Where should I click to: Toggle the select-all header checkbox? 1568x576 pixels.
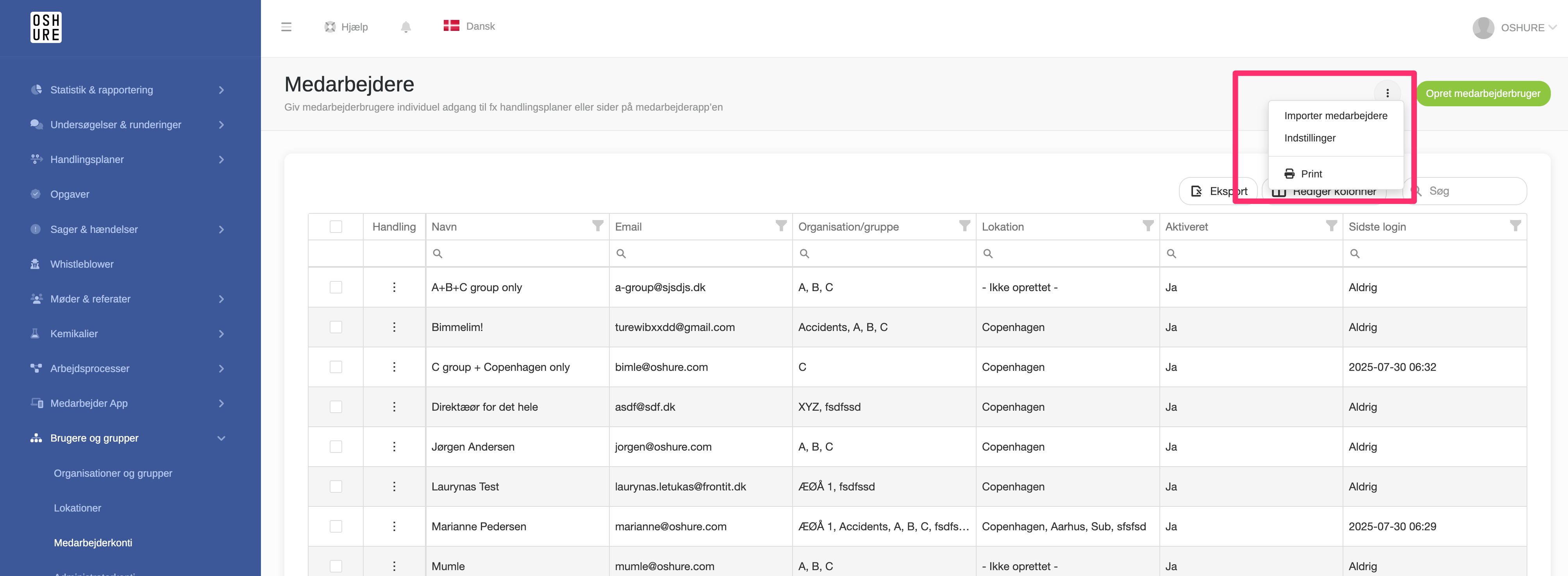336,227
